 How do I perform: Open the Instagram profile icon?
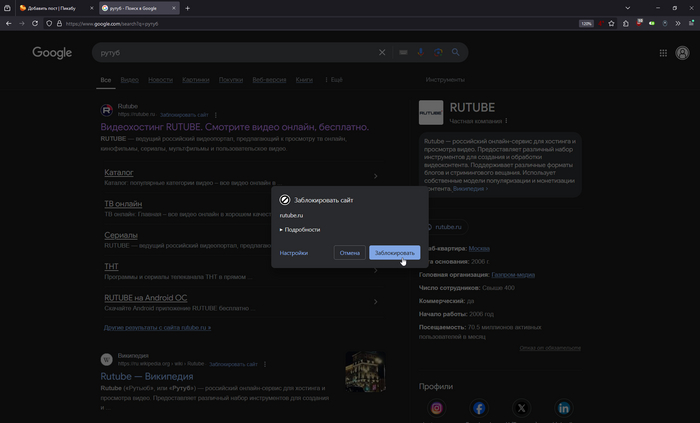click(437, 408)
